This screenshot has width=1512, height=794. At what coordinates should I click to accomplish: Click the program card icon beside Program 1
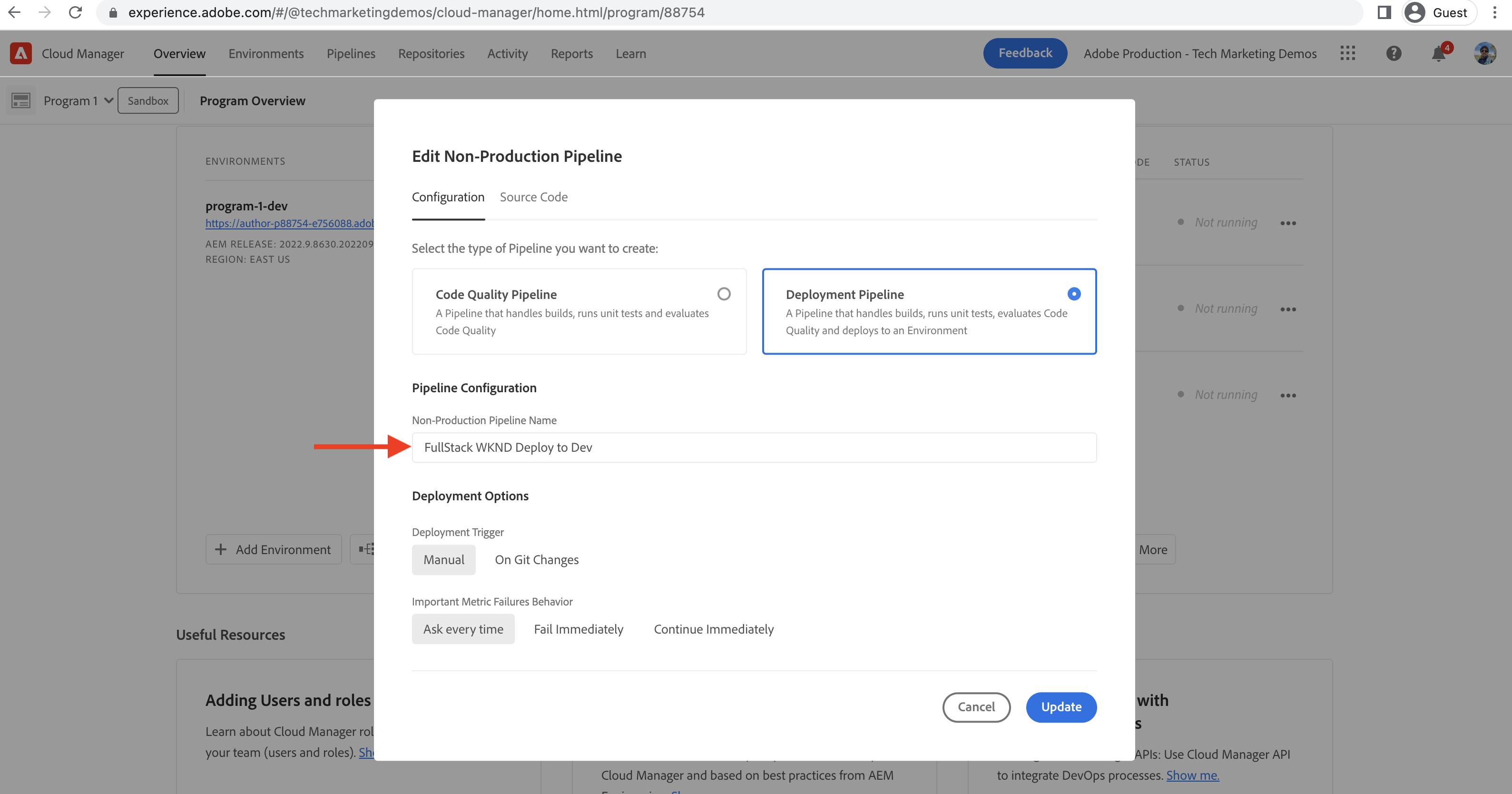tap(21, 100)
